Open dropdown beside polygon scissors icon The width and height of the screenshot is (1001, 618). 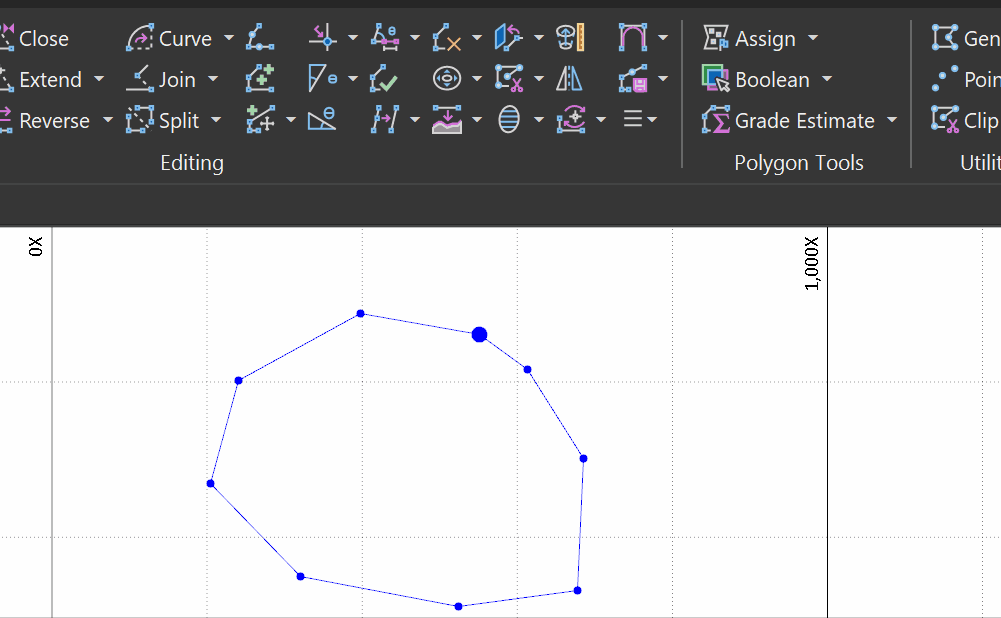[x=539, y=79]
